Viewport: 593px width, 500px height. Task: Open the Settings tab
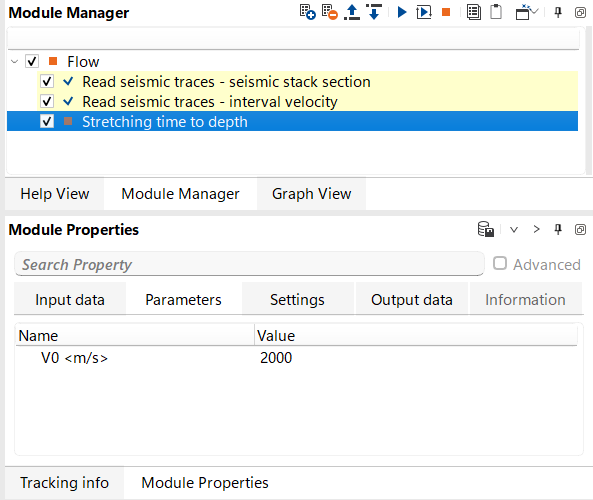pos(297,300)
